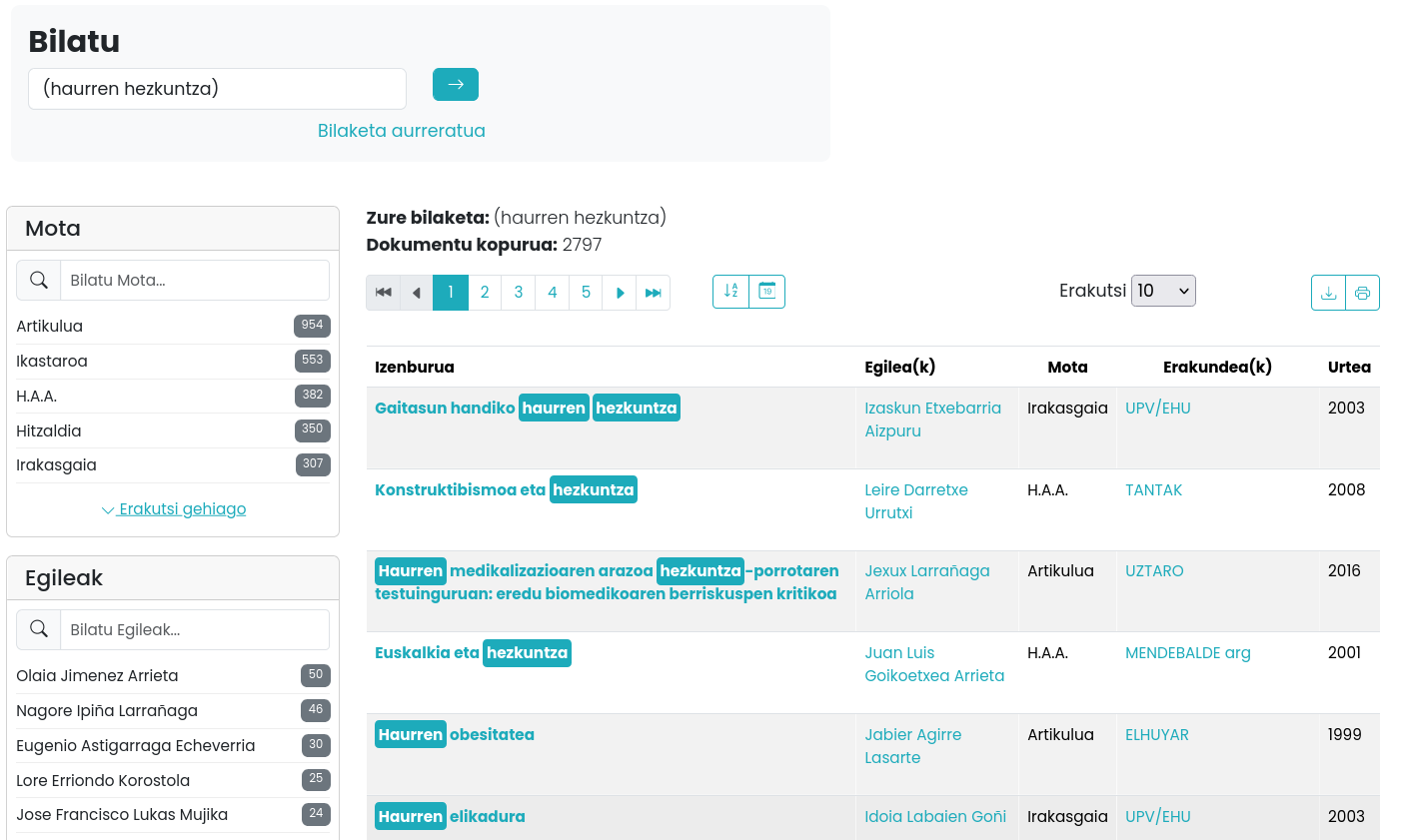Jump to last results page icon
The width and height of the screenshot is (1401, 840).
point(654,293)
